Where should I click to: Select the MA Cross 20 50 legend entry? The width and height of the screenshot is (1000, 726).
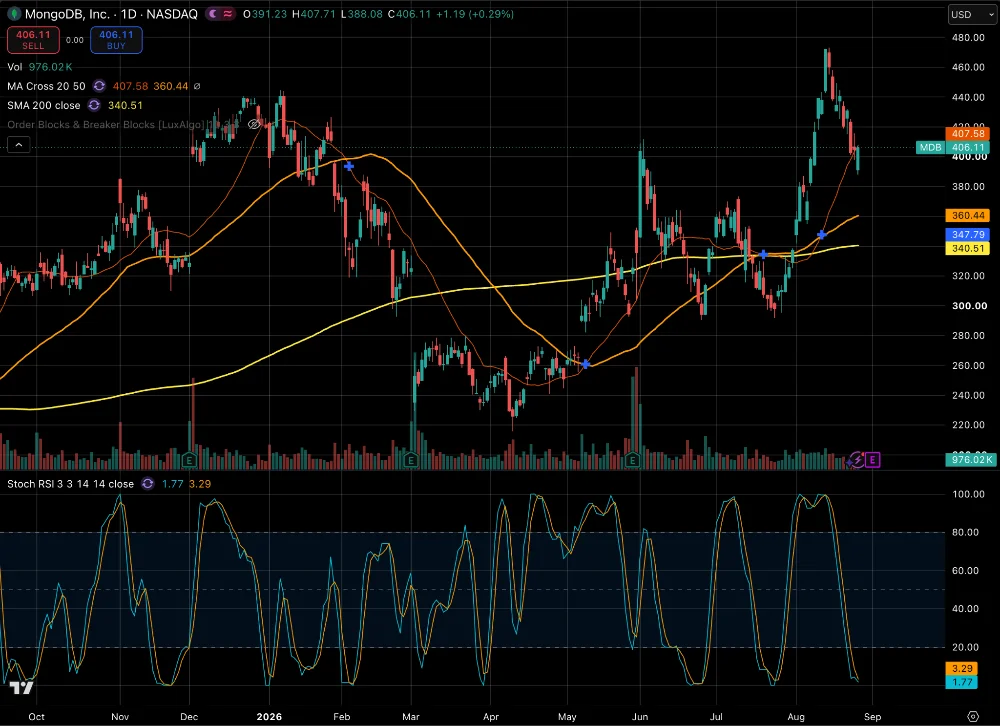click(x=46, y=86)
